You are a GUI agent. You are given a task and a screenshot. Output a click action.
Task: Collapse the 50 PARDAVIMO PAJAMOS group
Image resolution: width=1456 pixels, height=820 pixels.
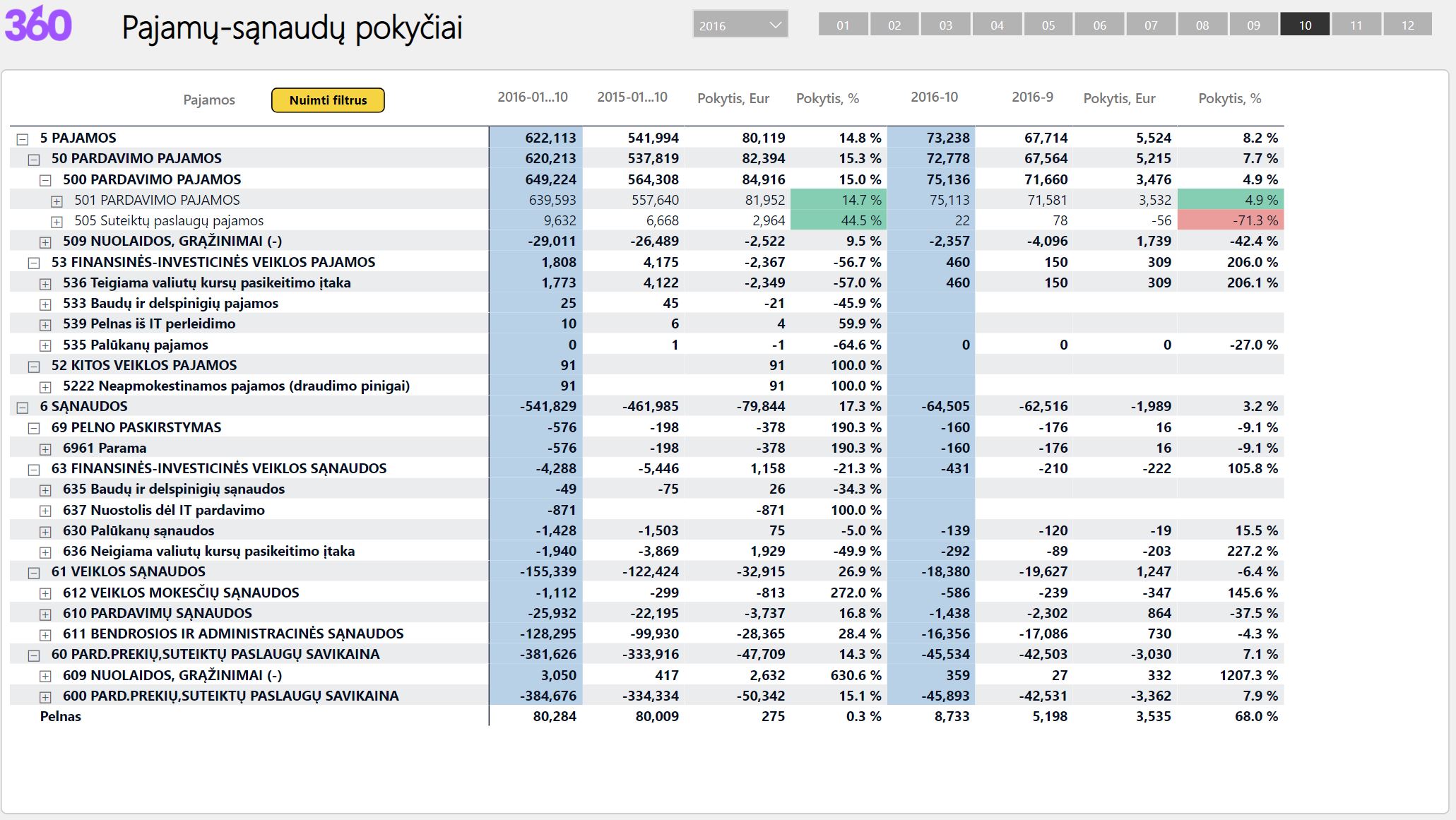pyautogui.click(x=34, y=160)
